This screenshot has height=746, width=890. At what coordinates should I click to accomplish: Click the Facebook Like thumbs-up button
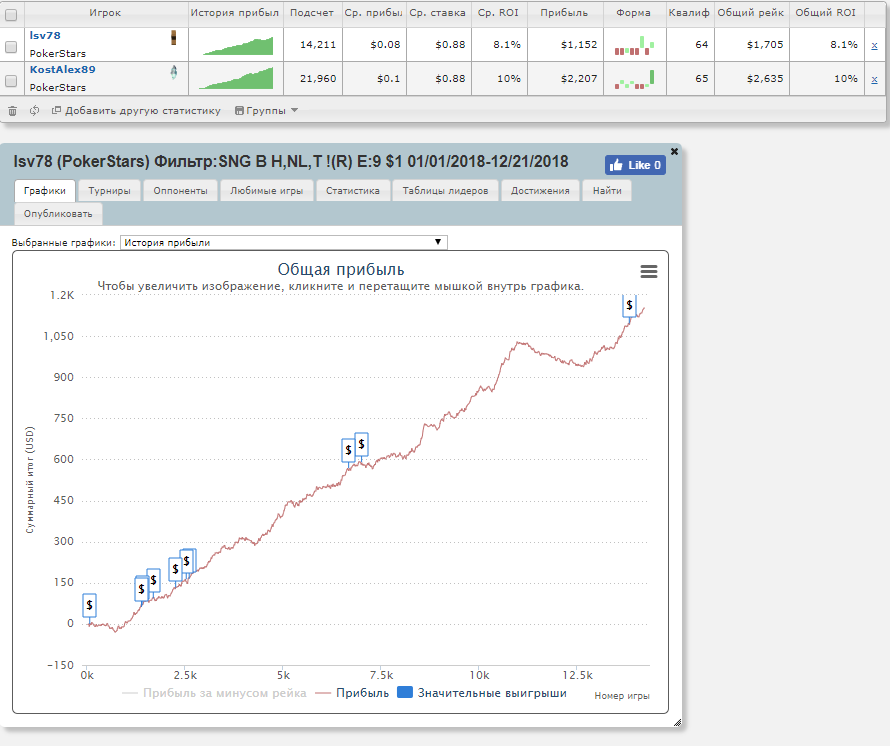click(x=635, y=165)
